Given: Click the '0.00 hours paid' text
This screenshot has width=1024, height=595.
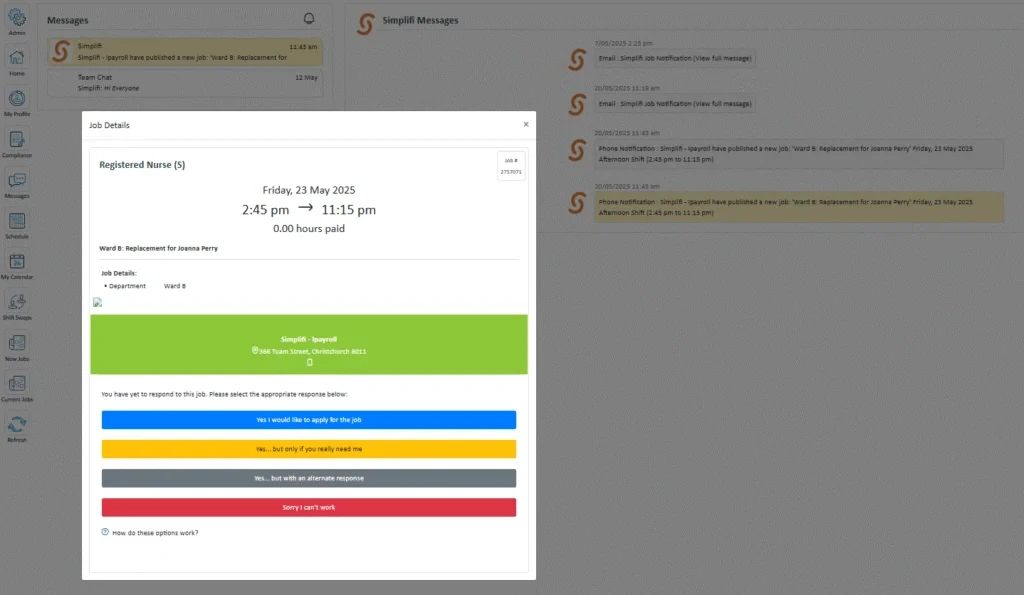Looking at the screenshot, I should [x=309, y=229].
